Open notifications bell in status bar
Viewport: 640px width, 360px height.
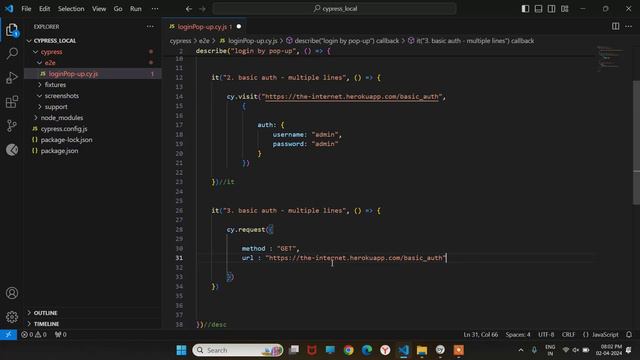(629, 335)
